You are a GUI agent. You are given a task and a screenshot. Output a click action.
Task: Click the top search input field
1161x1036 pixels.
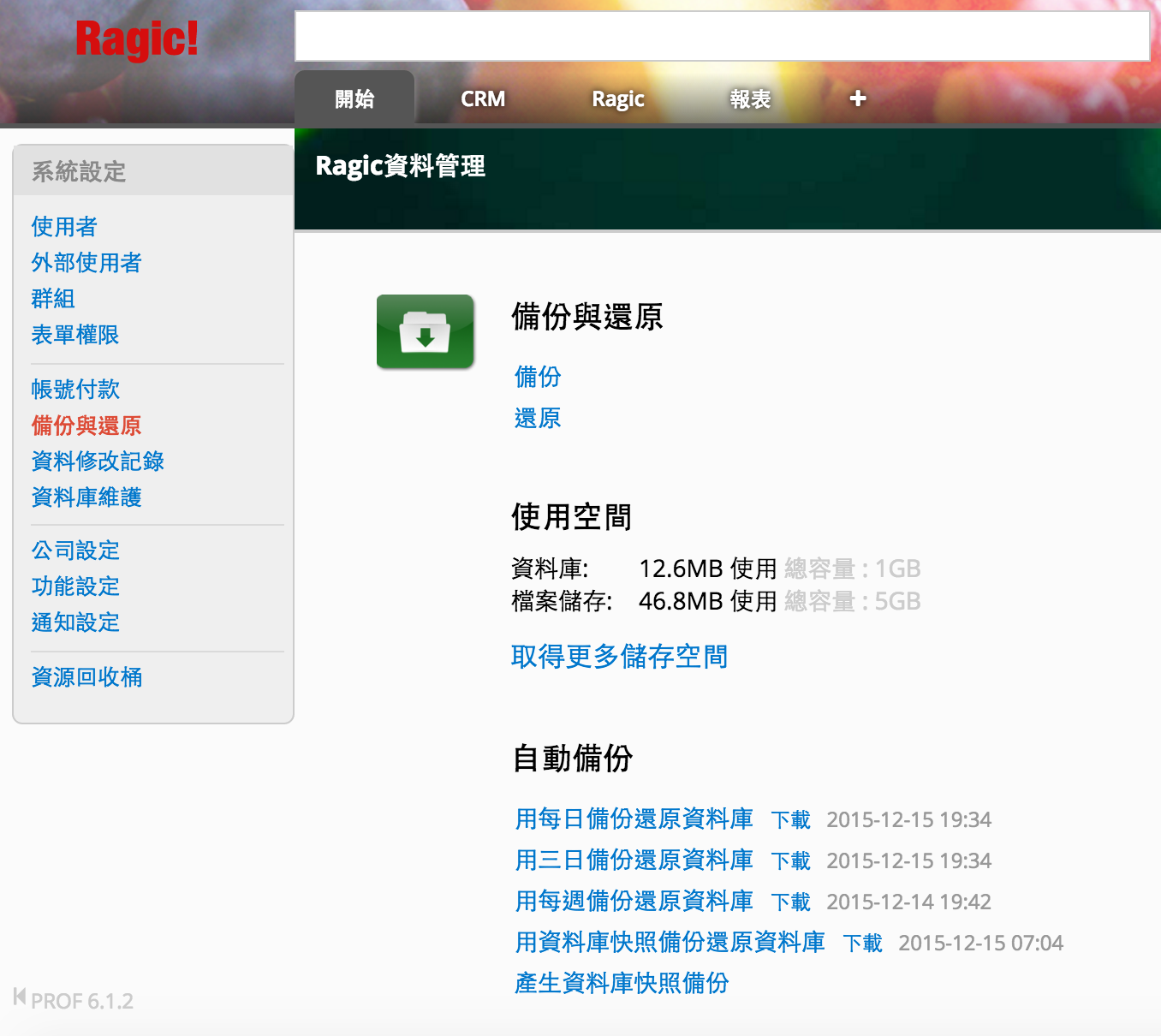coord(721,37)
